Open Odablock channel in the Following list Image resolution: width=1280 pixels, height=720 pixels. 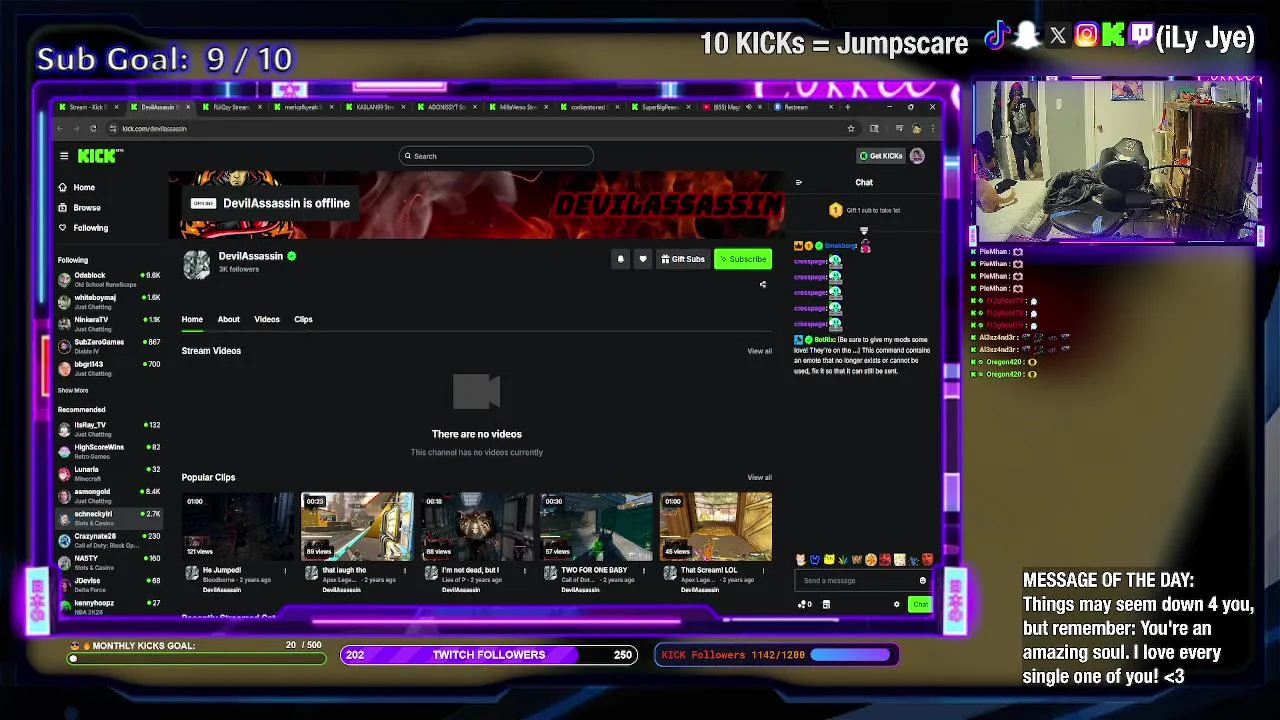[109, 279]
